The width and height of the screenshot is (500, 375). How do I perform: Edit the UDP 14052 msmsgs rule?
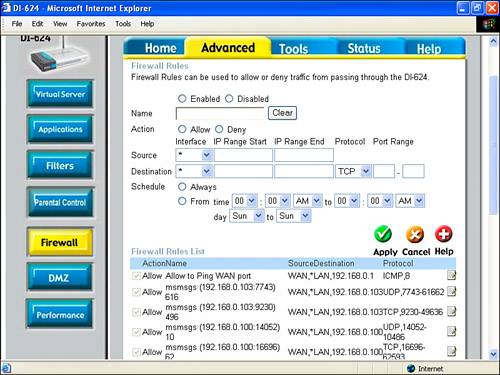pos(451,331)
